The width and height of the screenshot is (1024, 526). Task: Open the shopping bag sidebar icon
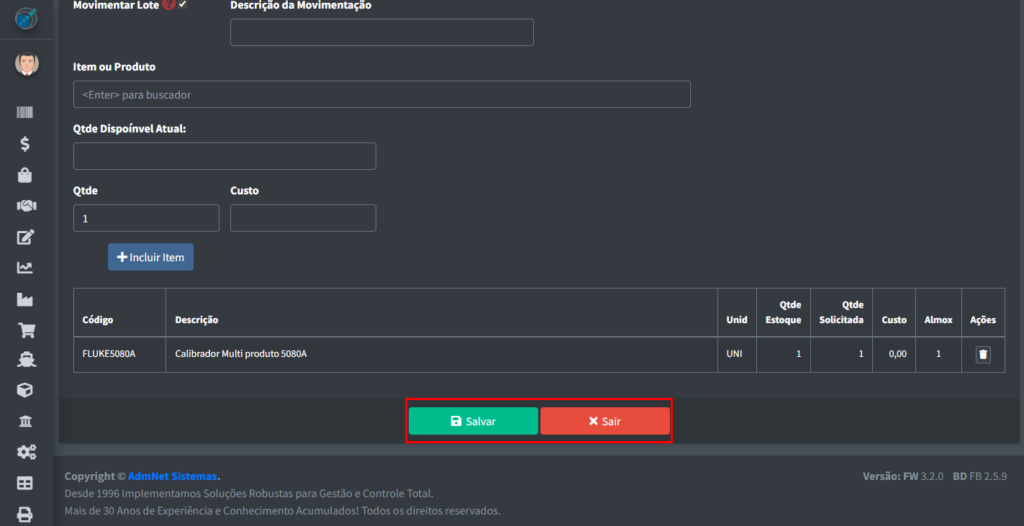(25, 175)
